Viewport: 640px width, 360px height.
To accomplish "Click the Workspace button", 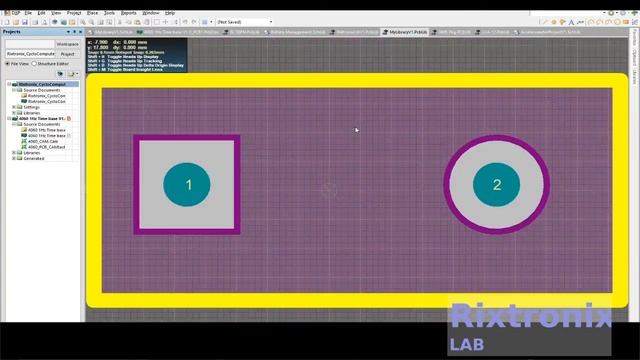I will (67, 44).
